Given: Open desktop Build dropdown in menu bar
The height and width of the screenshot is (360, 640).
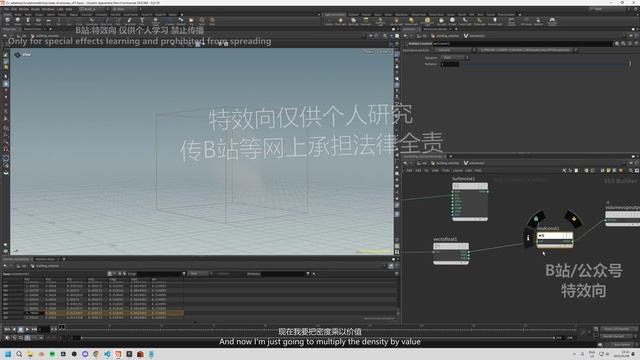Looking at the screenshot, I should point(93,9).
